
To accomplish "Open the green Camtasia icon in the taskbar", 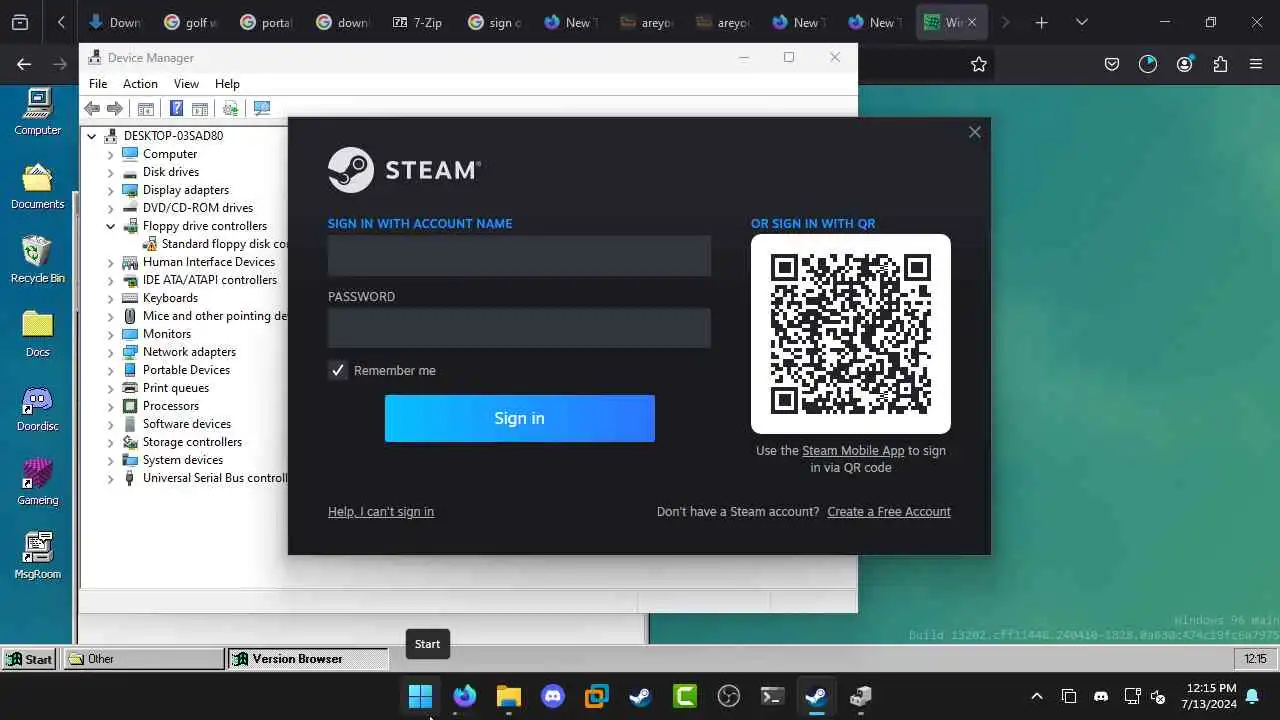I will pos(685,696).
